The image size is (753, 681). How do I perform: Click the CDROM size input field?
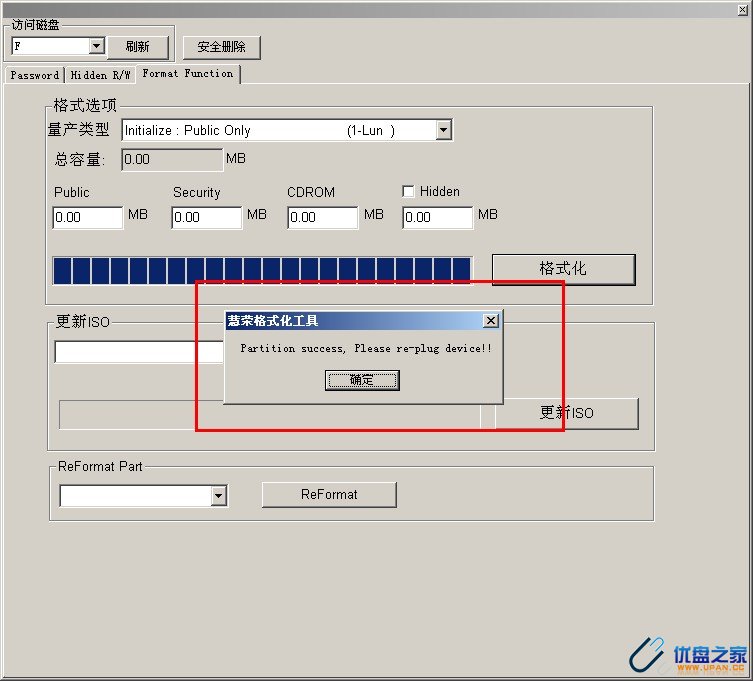click(x=322, y=217)
